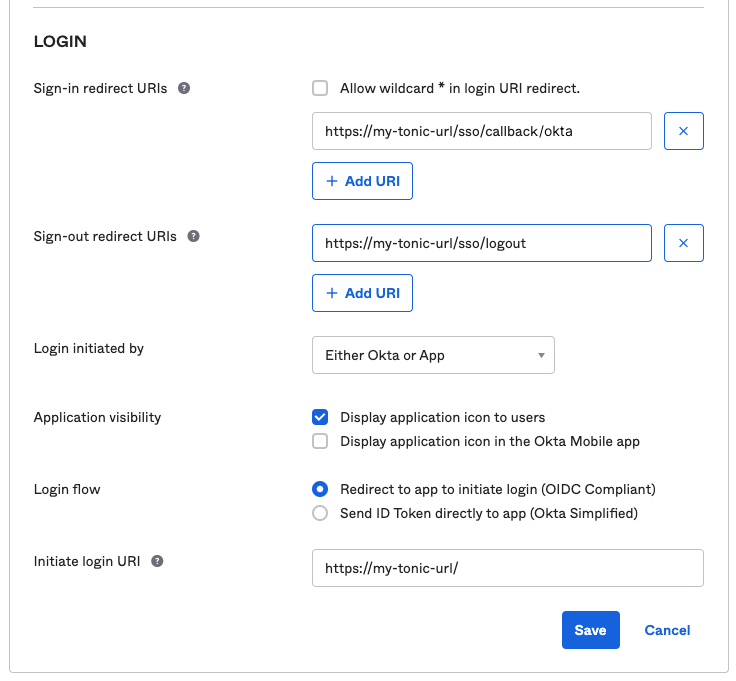Check Display application icon in Okta Mobile app

(320, 441)
